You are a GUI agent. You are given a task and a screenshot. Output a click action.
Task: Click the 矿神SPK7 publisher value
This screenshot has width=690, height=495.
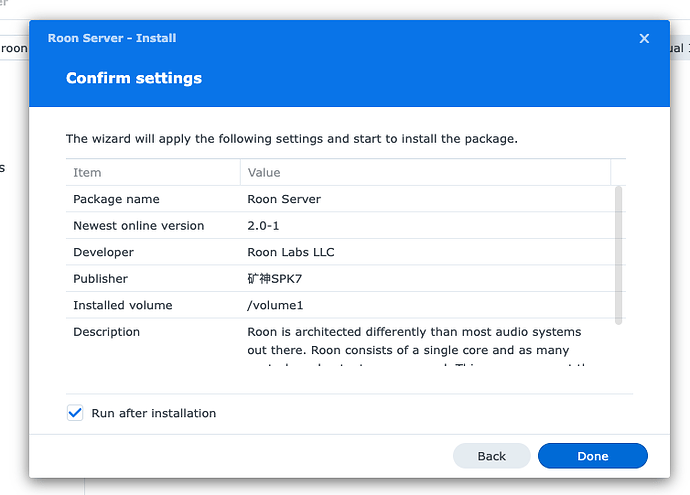[x=274, y=279]
